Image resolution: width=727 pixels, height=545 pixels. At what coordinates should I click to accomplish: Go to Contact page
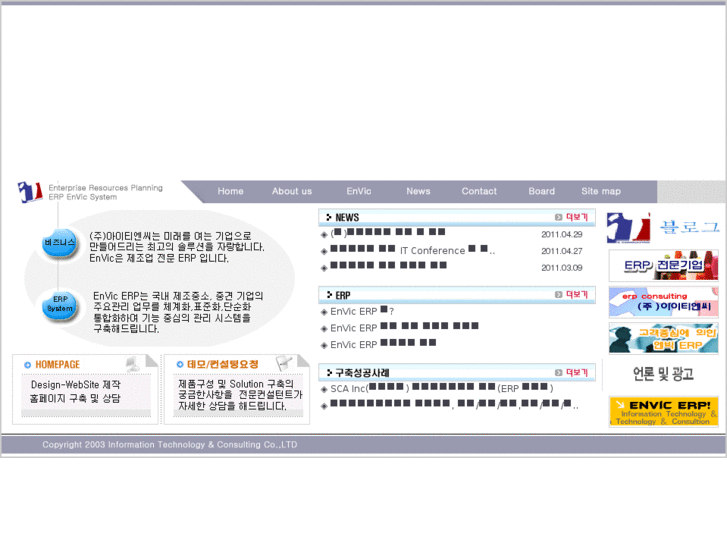click(479, 191)
